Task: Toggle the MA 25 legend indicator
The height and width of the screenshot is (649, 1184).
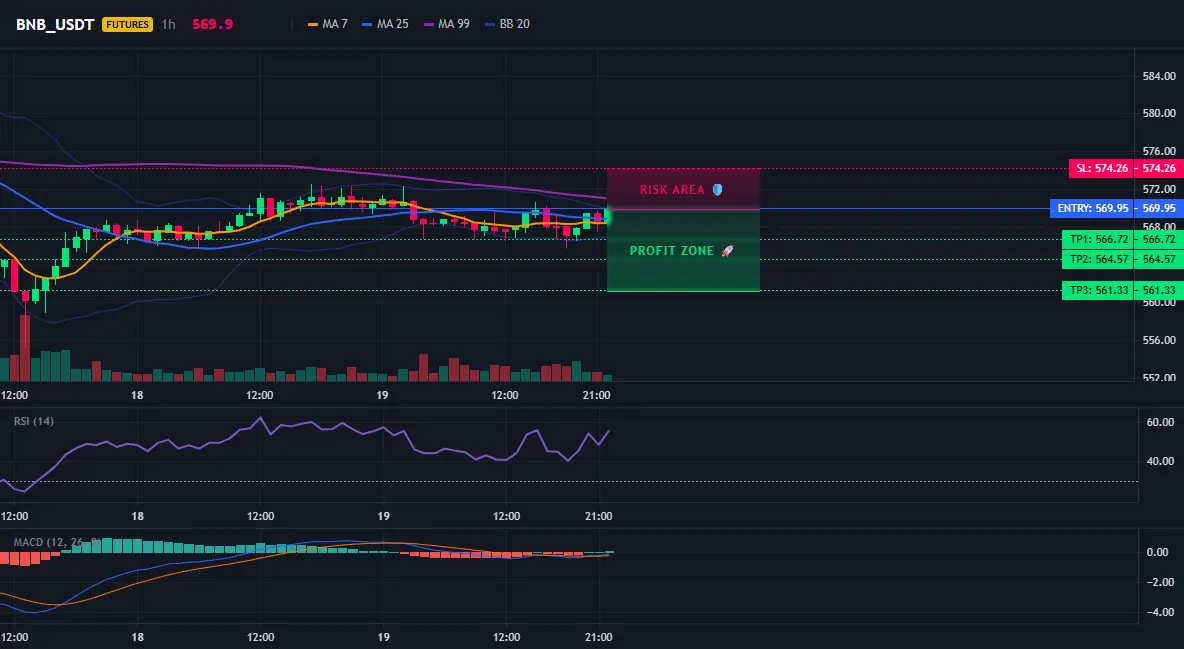Action: click(x=385, y=24)
